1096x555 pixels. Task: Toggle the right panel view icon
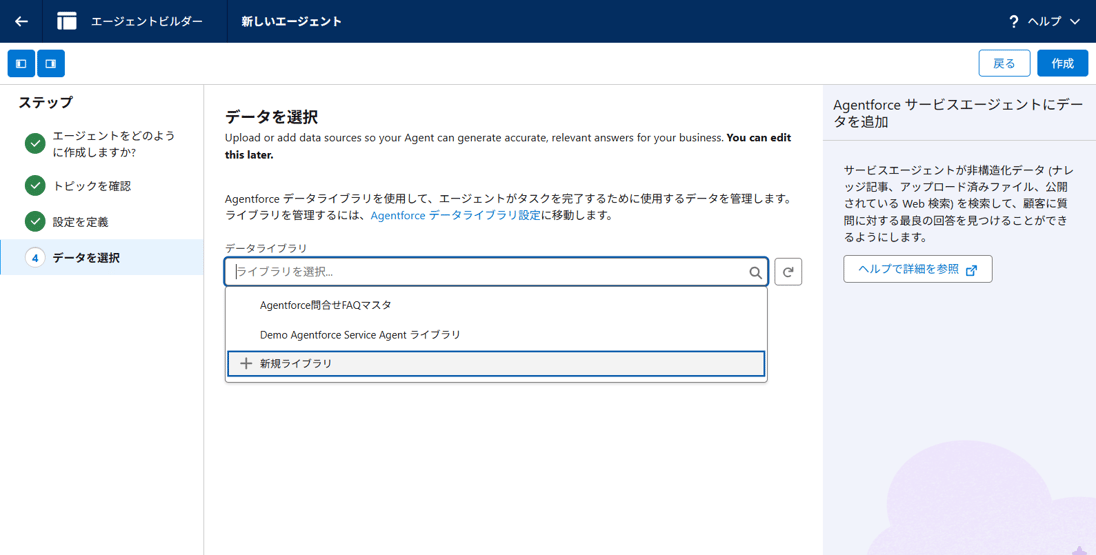[51, 64]
